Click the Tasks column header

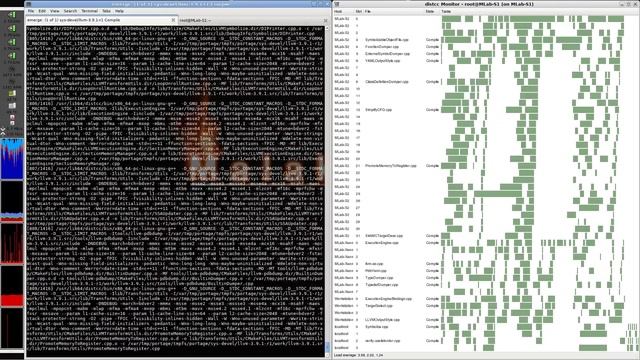[x=539, y=11]
